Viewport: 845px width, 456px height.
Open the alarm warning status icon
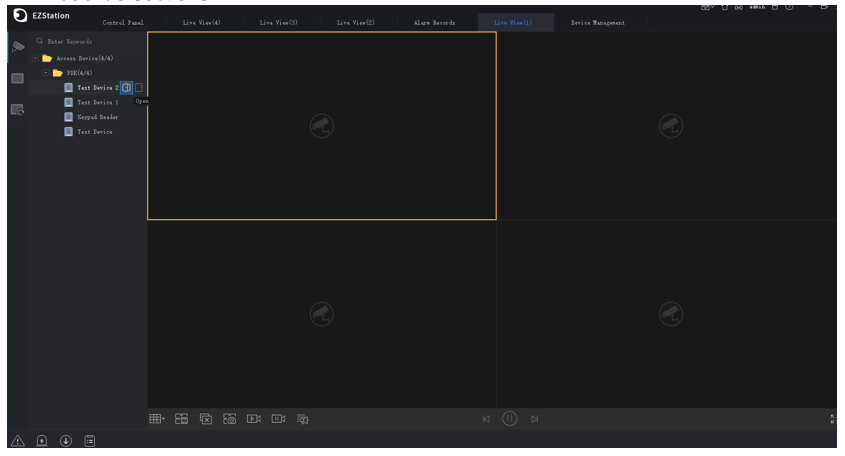click(x=18, y=441)
